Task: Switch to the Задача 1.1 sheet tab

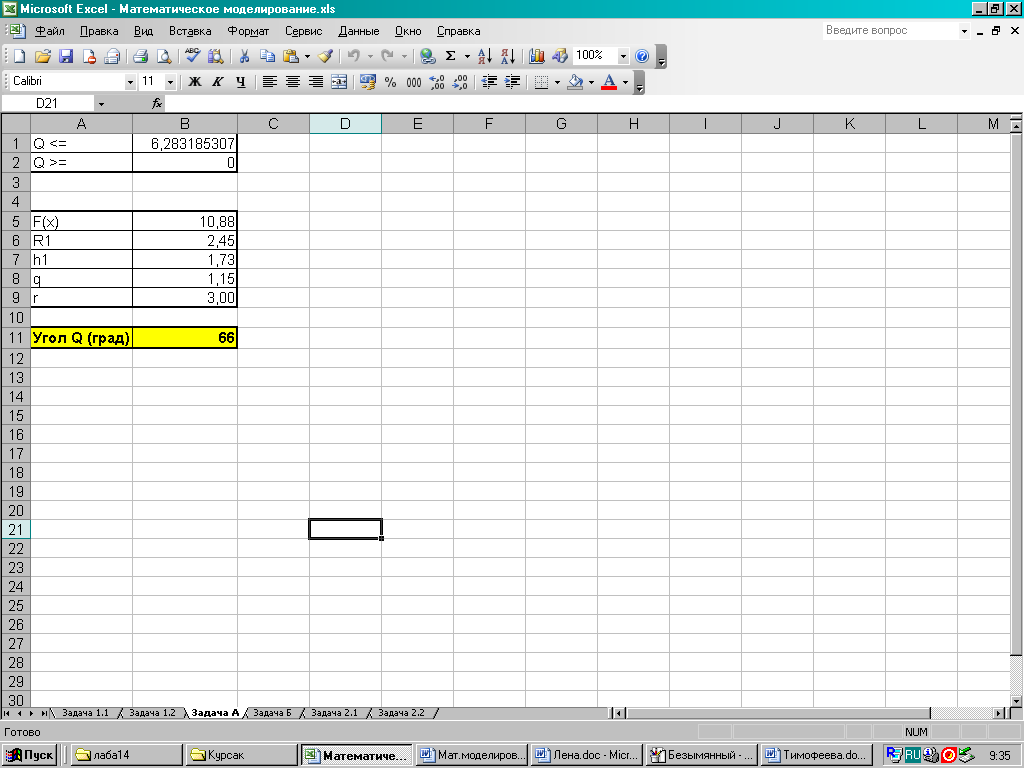Action: (86, 712)
